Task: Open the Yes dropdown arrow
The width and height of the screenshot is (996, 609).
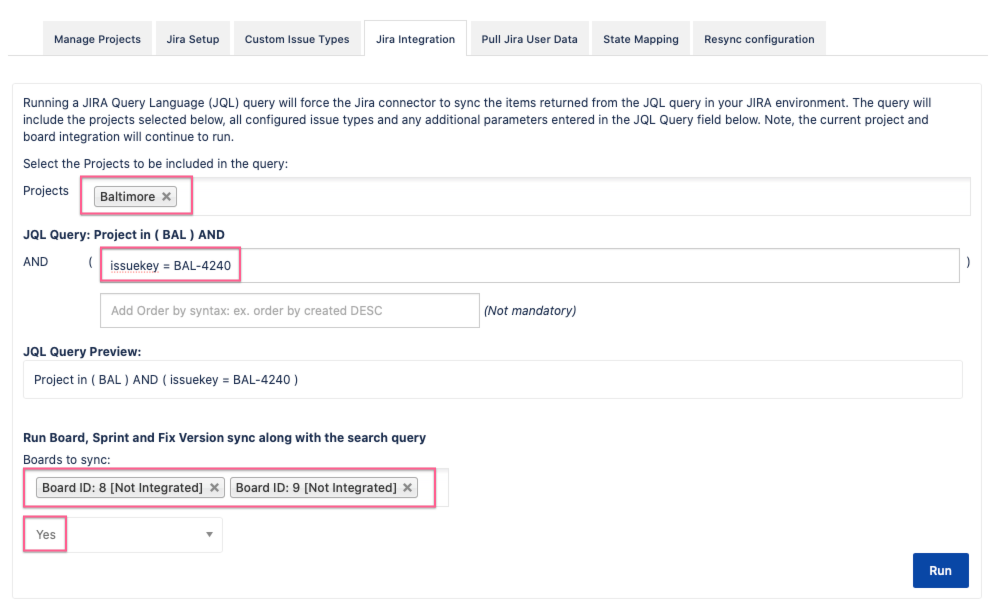Action: (x=209, y=534)
